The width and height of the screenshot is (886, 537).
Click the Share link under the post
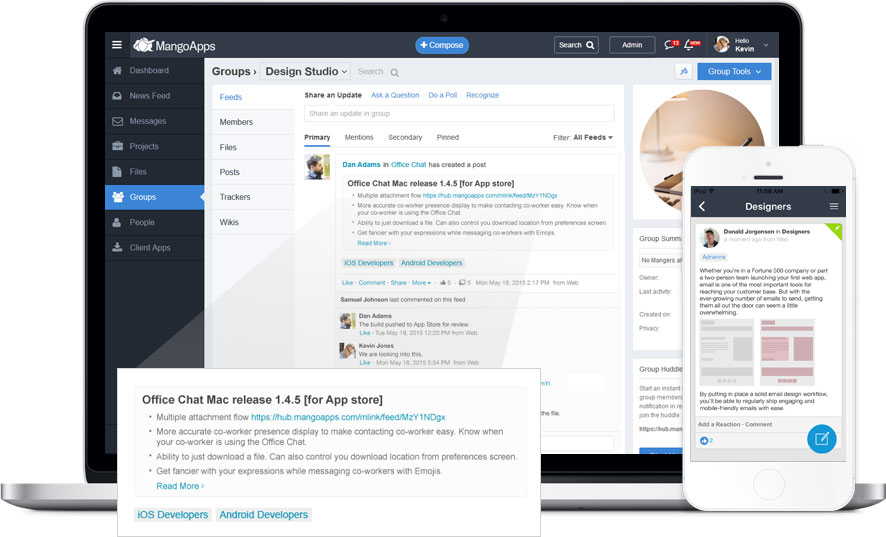(x=398, y=283)
